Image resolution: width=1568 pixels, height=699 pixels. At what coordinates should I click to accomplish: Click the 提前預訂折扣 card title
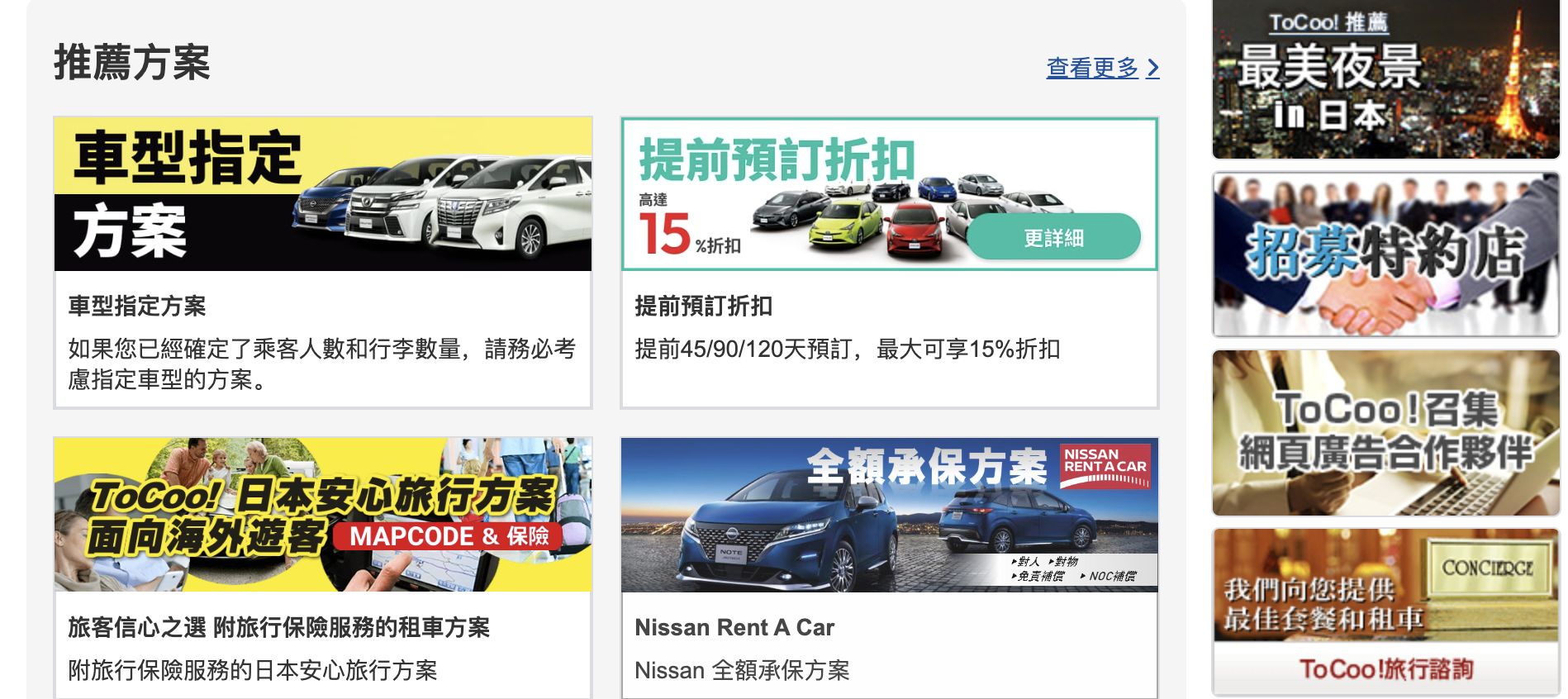coord(704,307)
